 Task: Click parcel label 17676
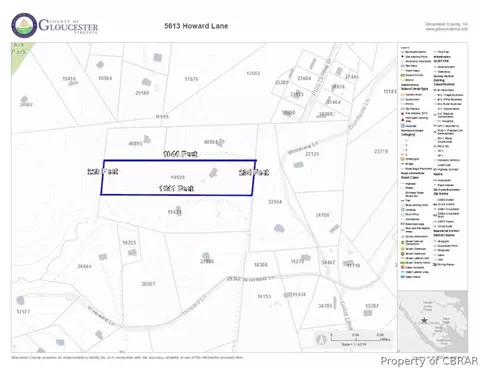[191, 79]
